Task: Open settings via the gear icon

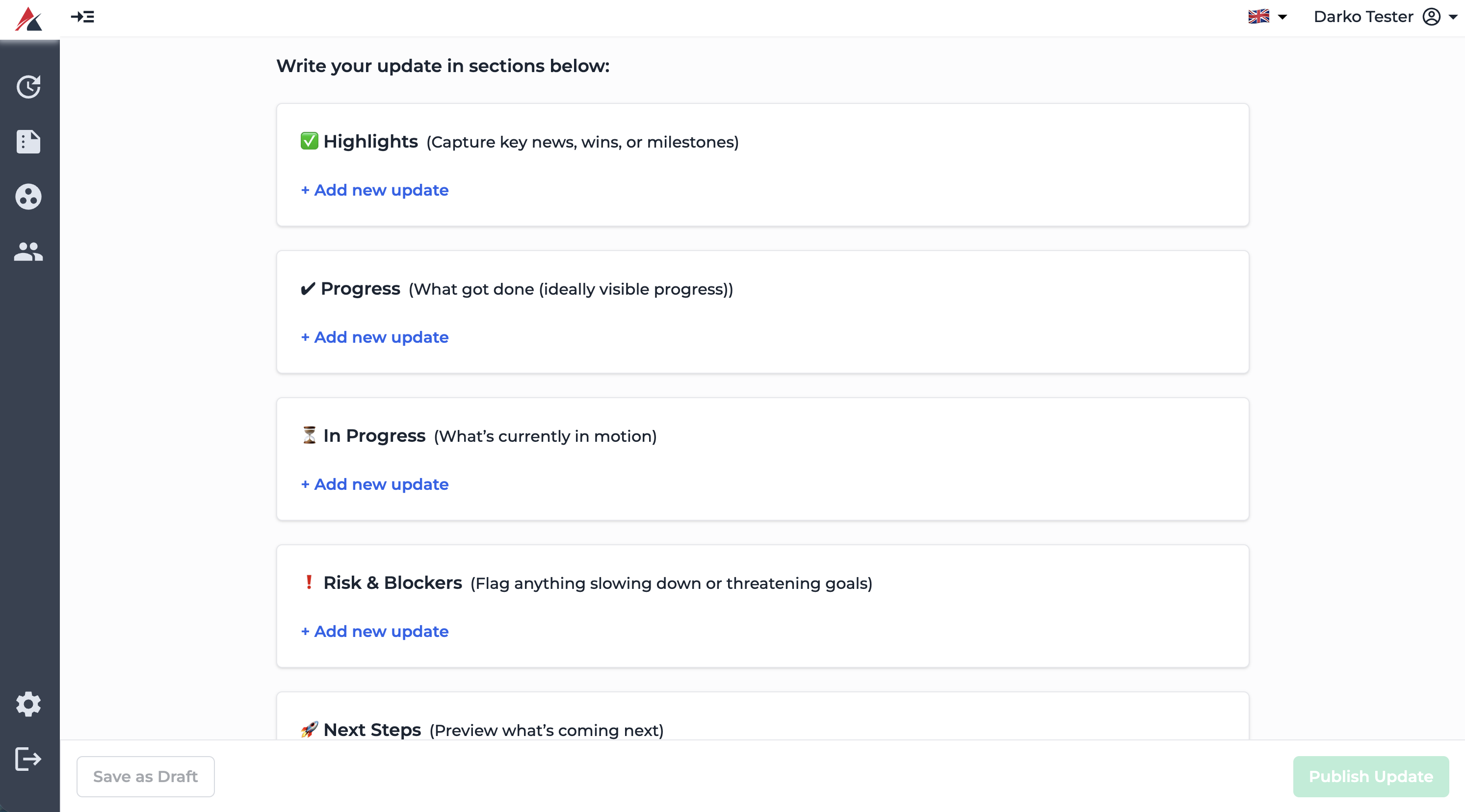Action: click(29, 704)
